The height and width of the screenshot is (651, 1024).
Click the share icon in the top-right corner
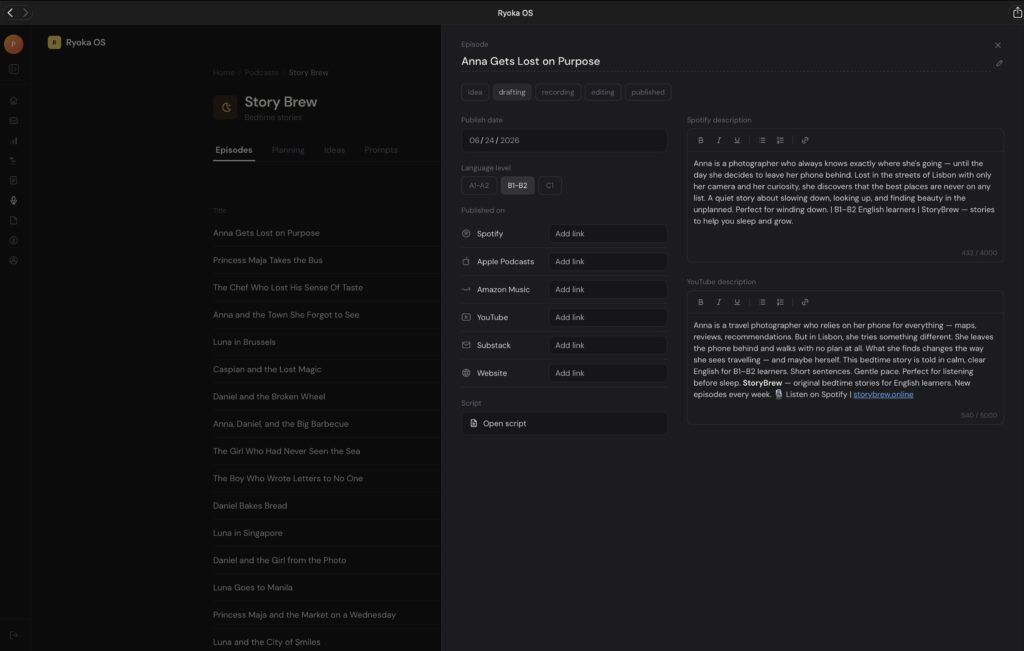(x=1017, y=12)
